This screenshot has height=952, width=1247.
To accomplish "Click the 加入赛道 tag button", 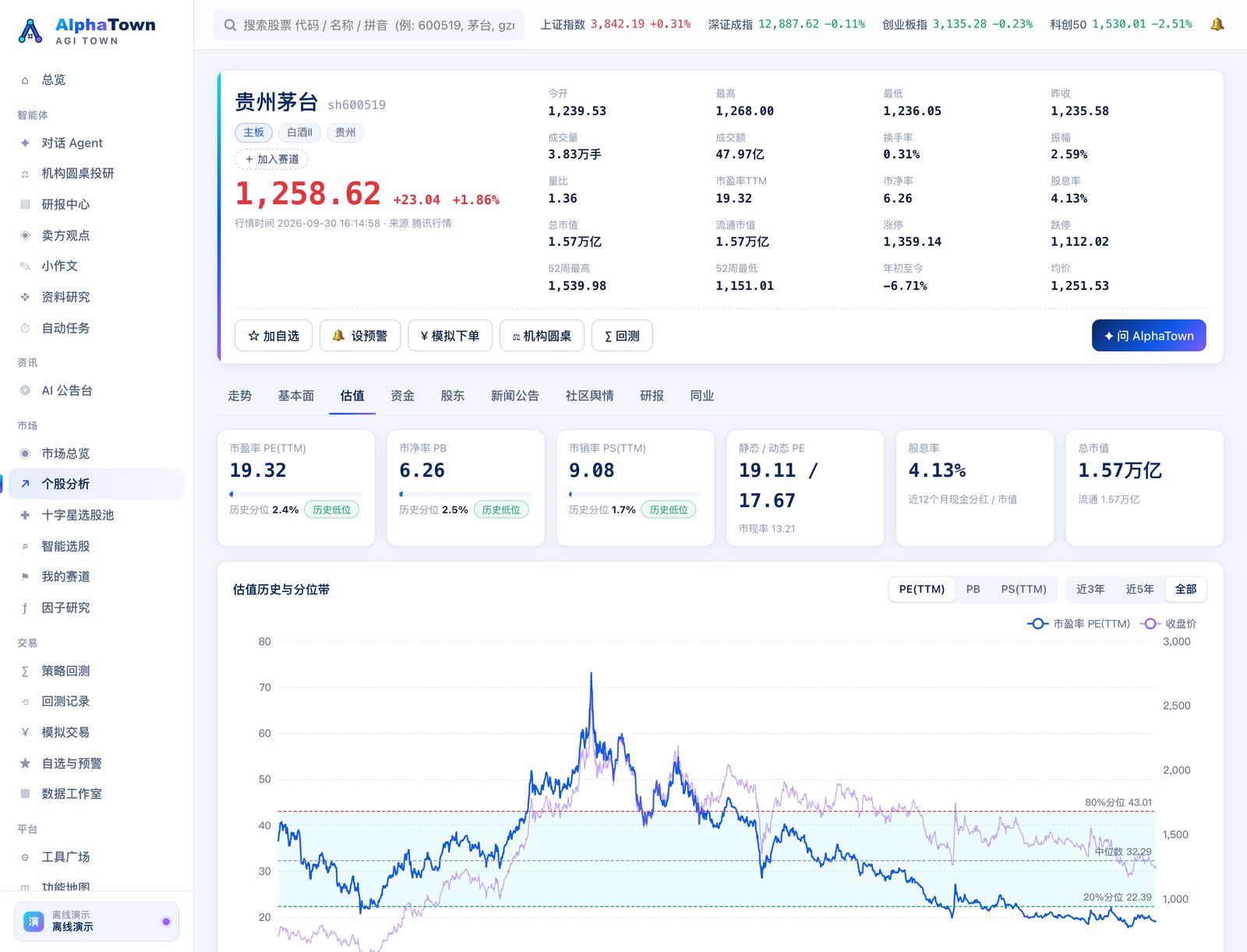I will 271,159.
